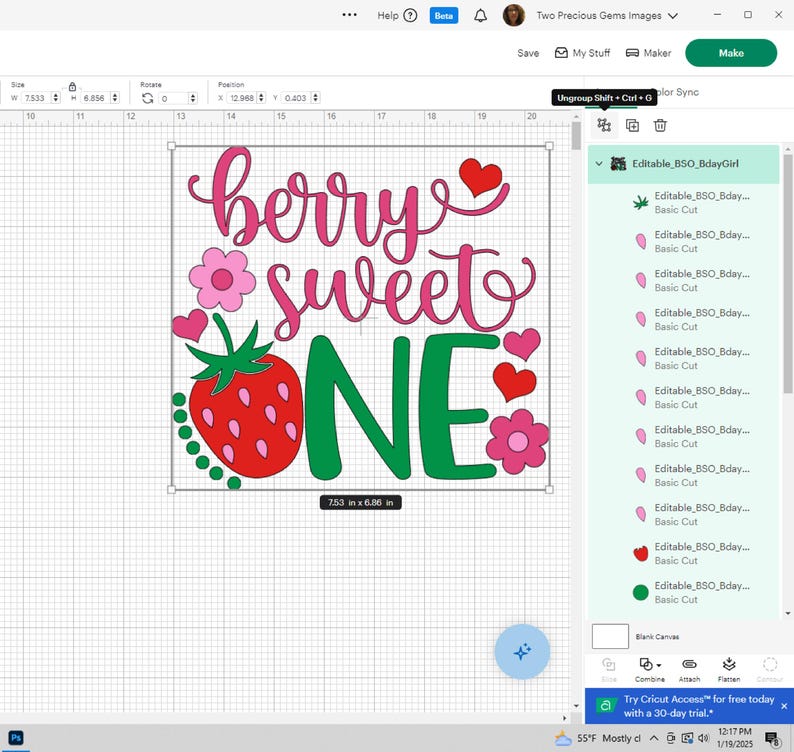Delete selected layer with trash icon
Viewport: 794px width, 752px height.
point(660,125)
